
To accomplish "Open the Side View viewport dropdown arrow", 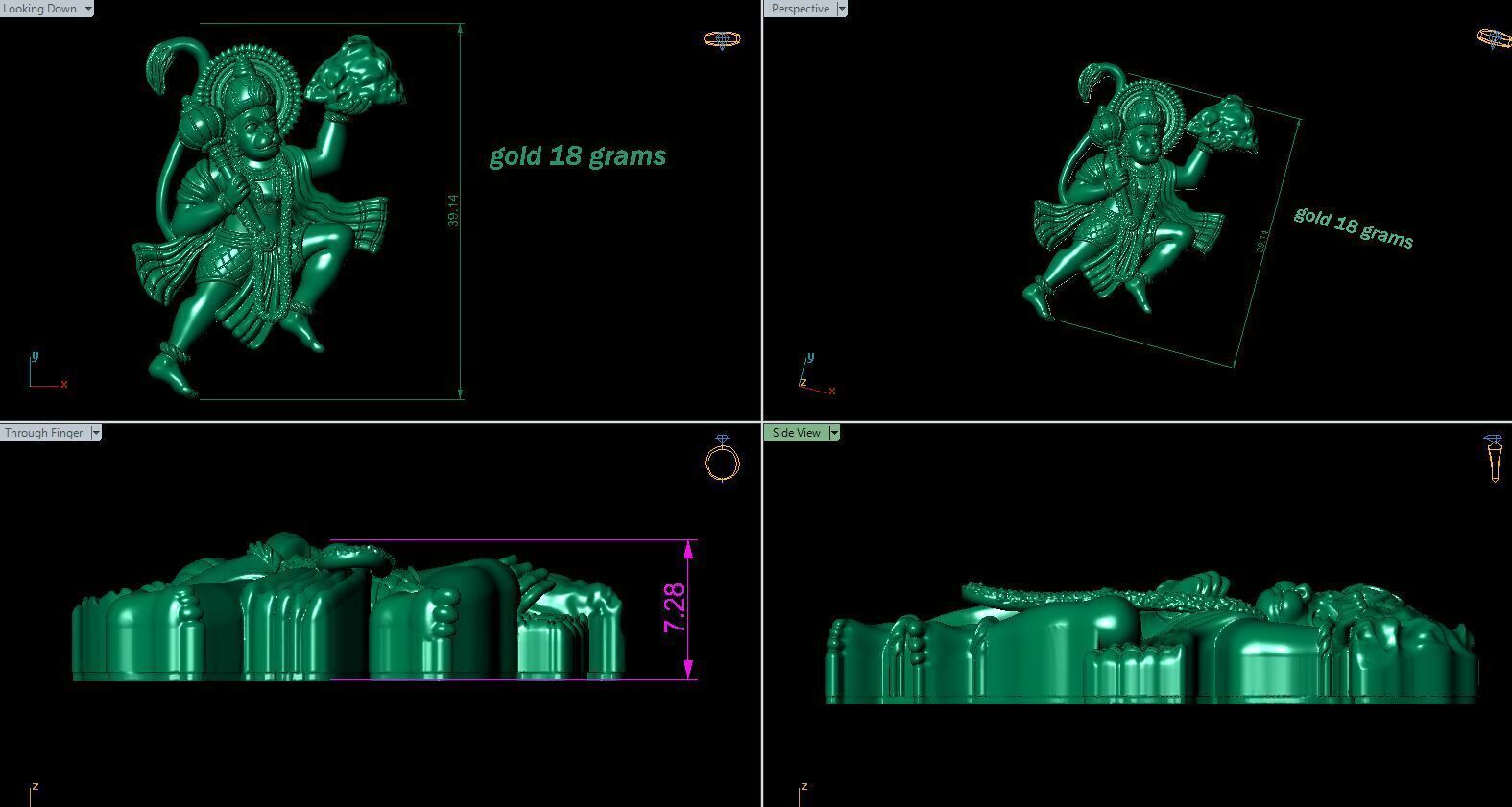I will click(x=834, y=433).
